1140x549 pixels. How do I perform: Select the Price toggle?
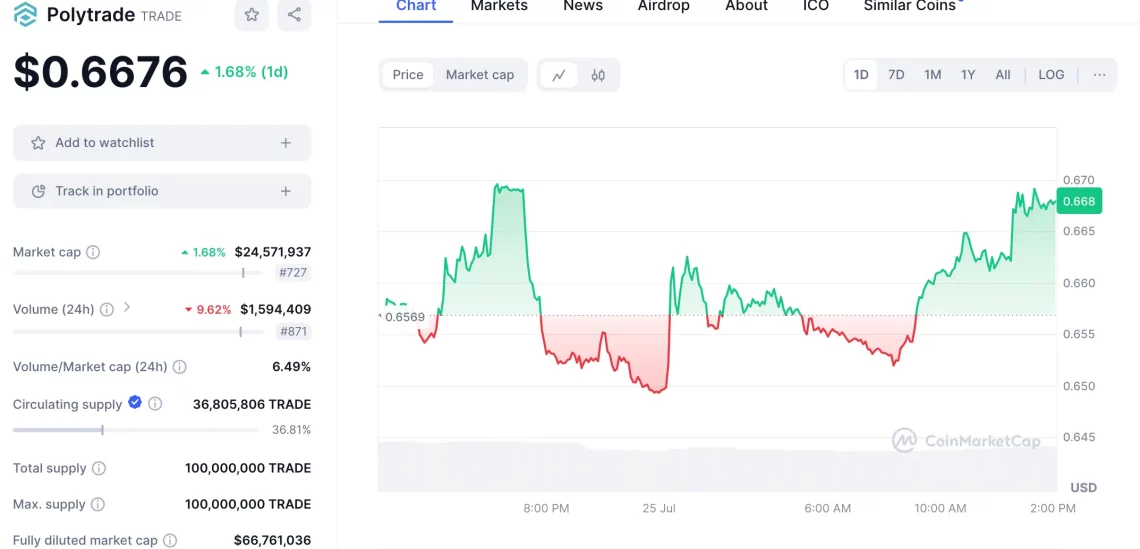coord(408,75)
